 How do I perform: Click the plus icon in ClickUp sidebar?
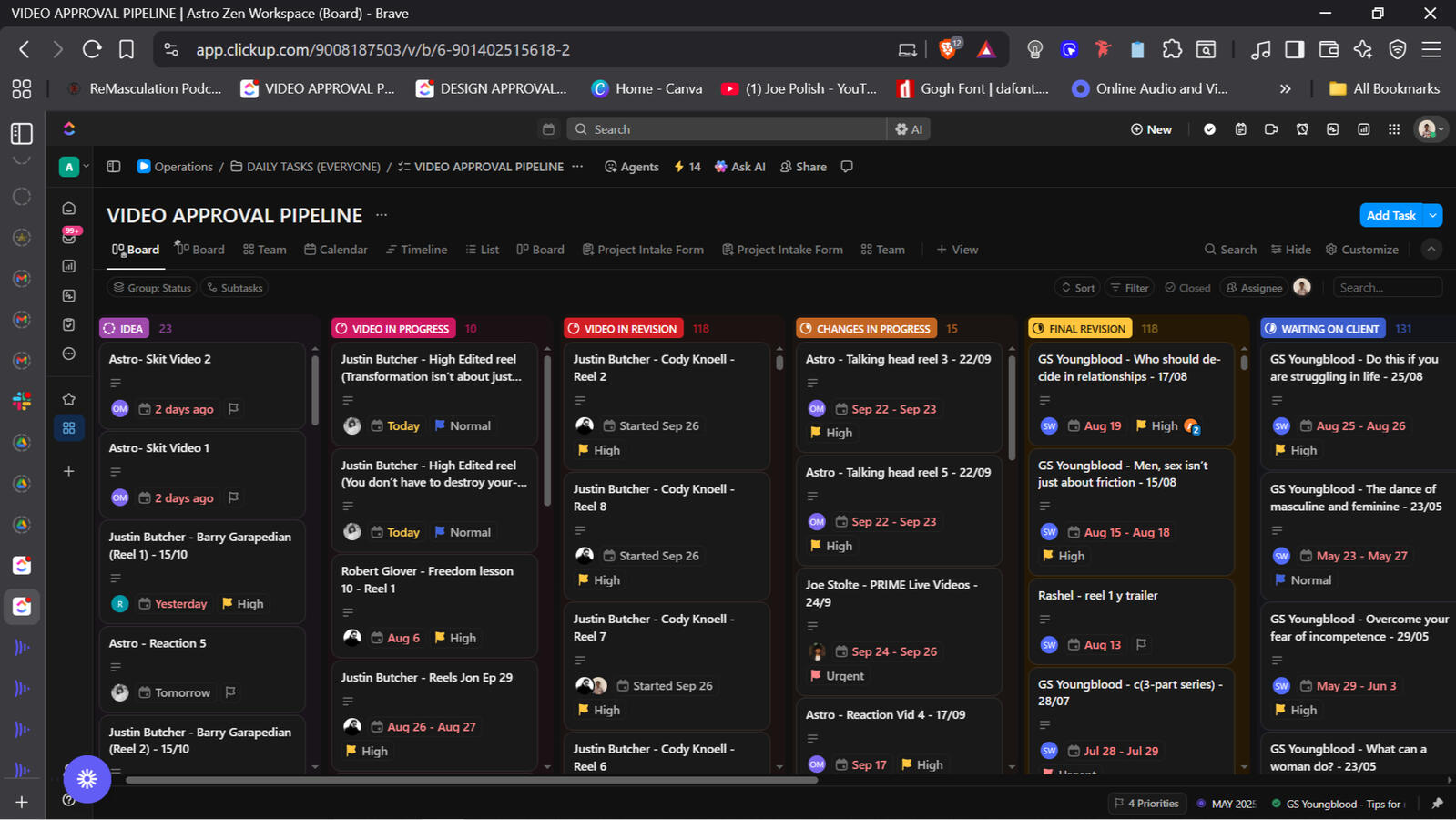point(69,471)
